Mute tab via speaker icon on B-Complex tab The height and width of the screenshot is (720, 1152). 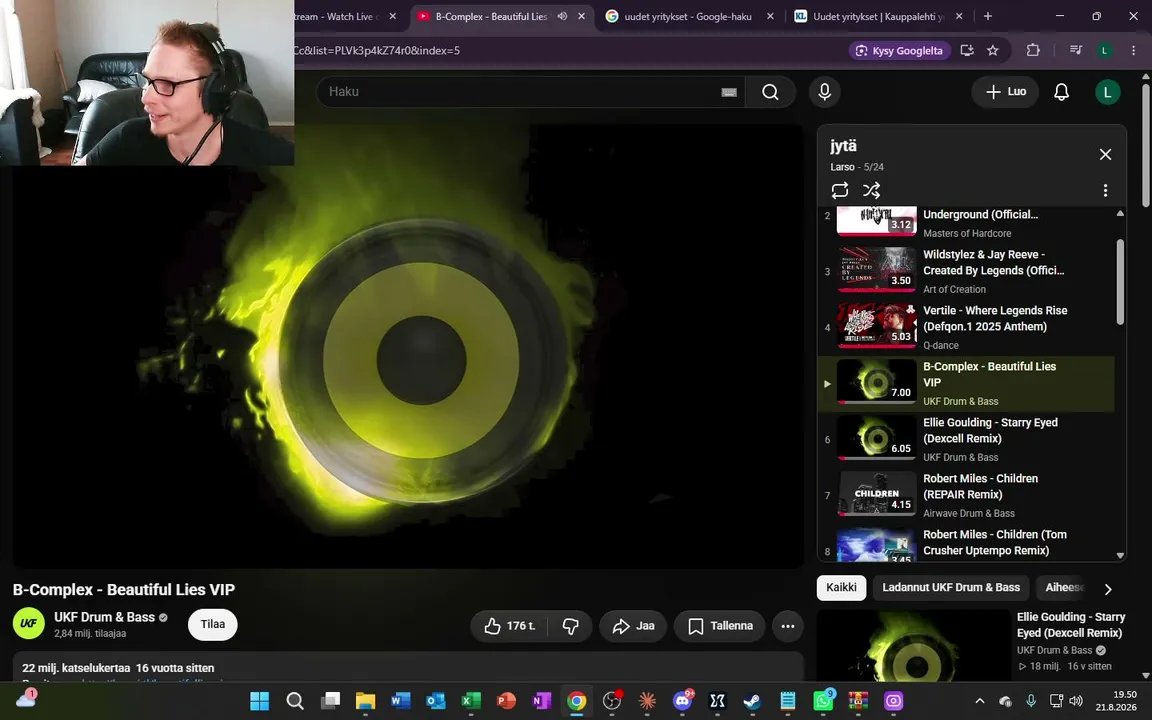562,16
